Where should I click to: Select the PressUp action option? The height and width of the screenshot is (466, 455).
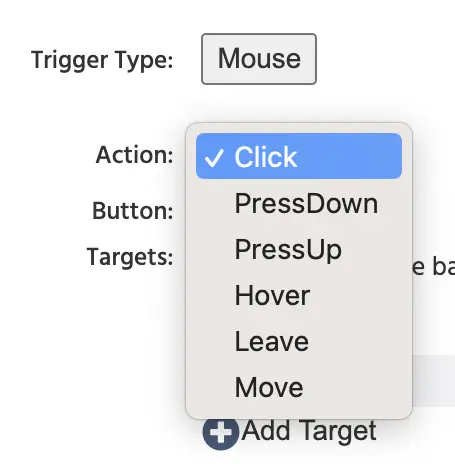(x=299, y=250)
